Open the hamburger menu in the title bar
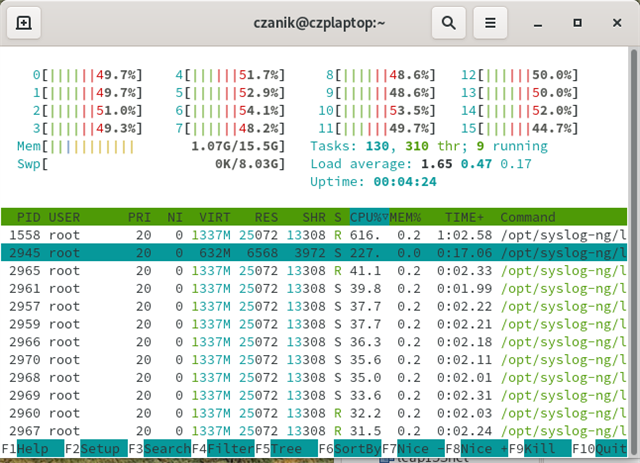Viewport: 640px width, 463px height. pos(490,23)
